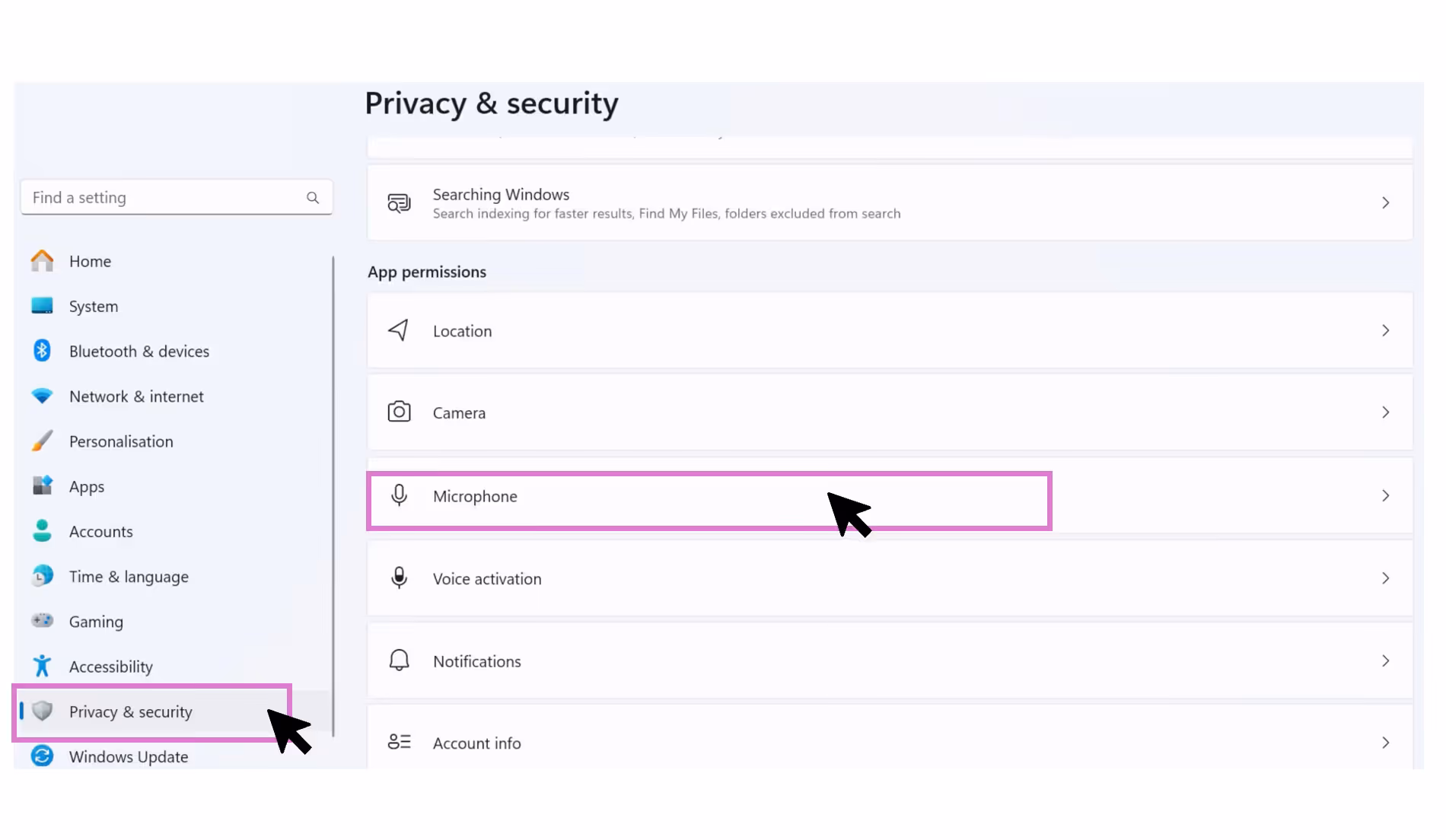Click the Network & internet Wi-Fi icon

pos(42,396)
